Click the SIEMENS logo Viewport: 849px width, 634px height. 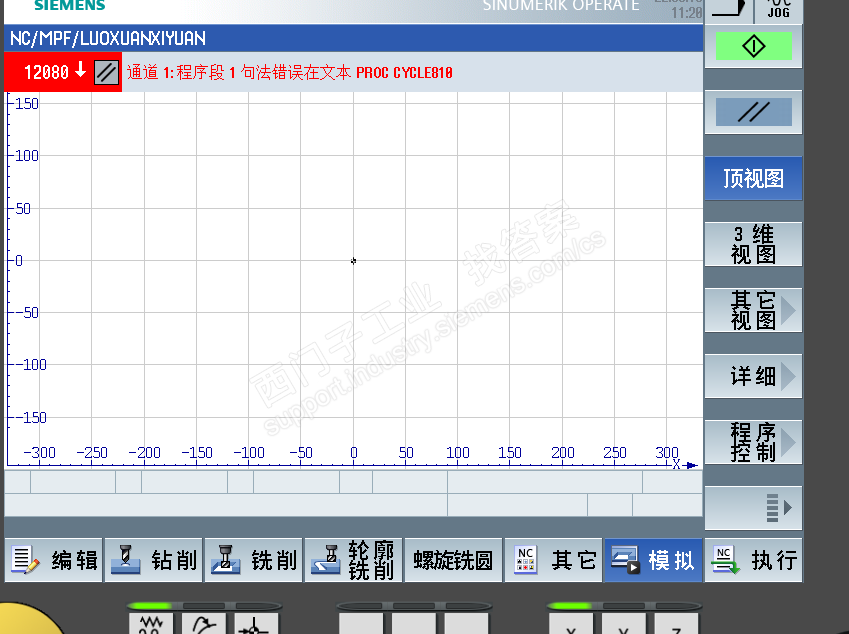pyautogui.click(x=70, y=5)
